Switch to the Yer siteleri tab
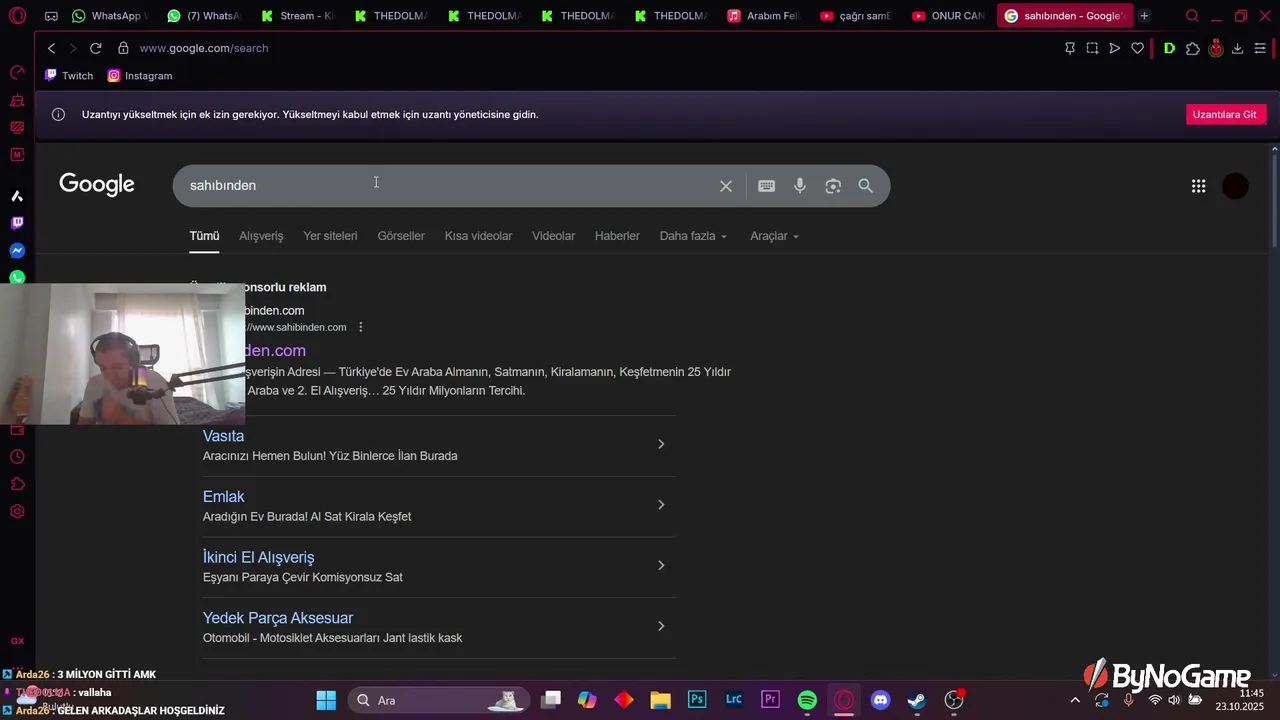This screenshot has width=1280, height=720. [x=330, y=236]
